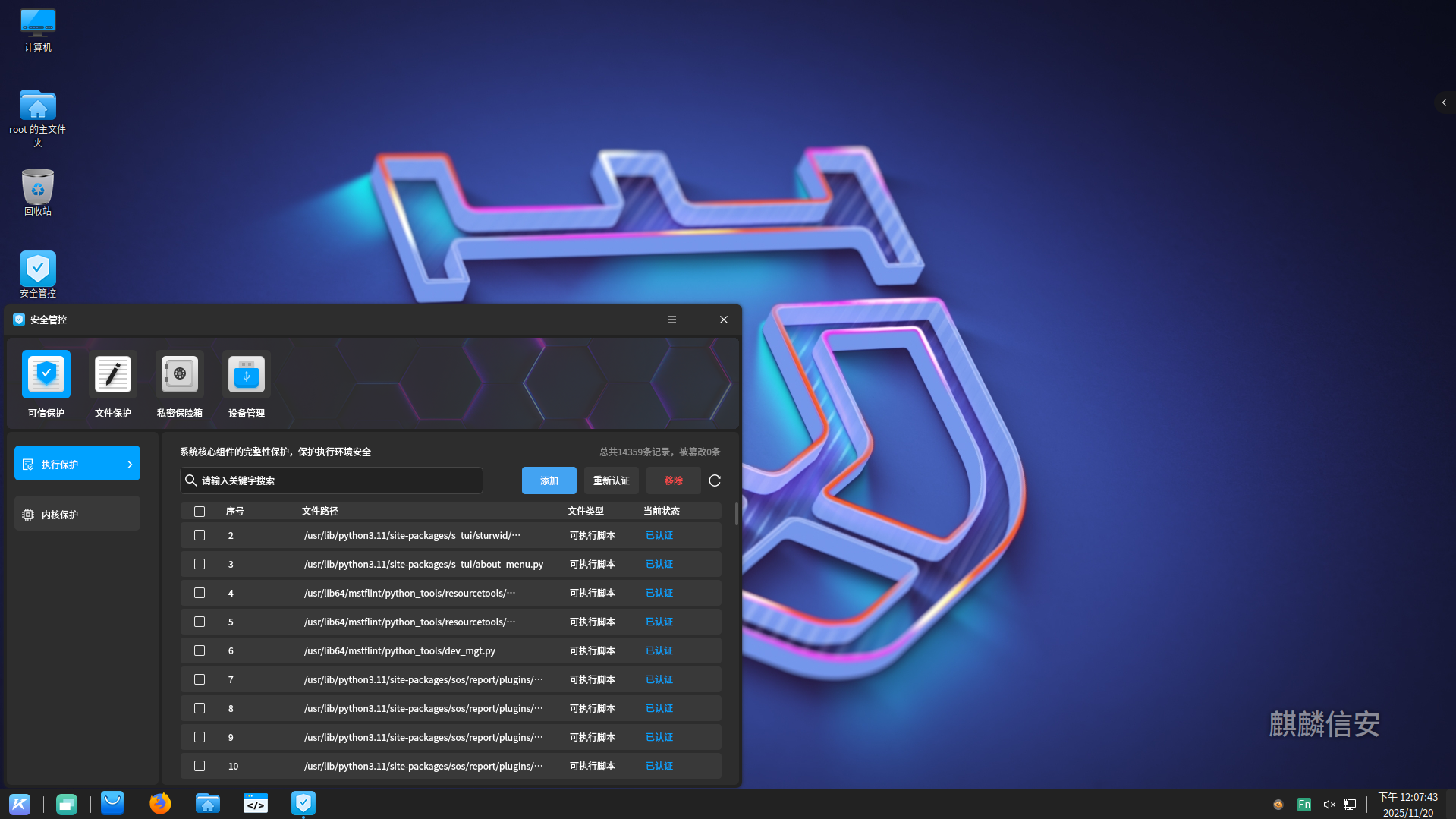
Task: Tick the checkbox for row number 6
Action: 200,650
